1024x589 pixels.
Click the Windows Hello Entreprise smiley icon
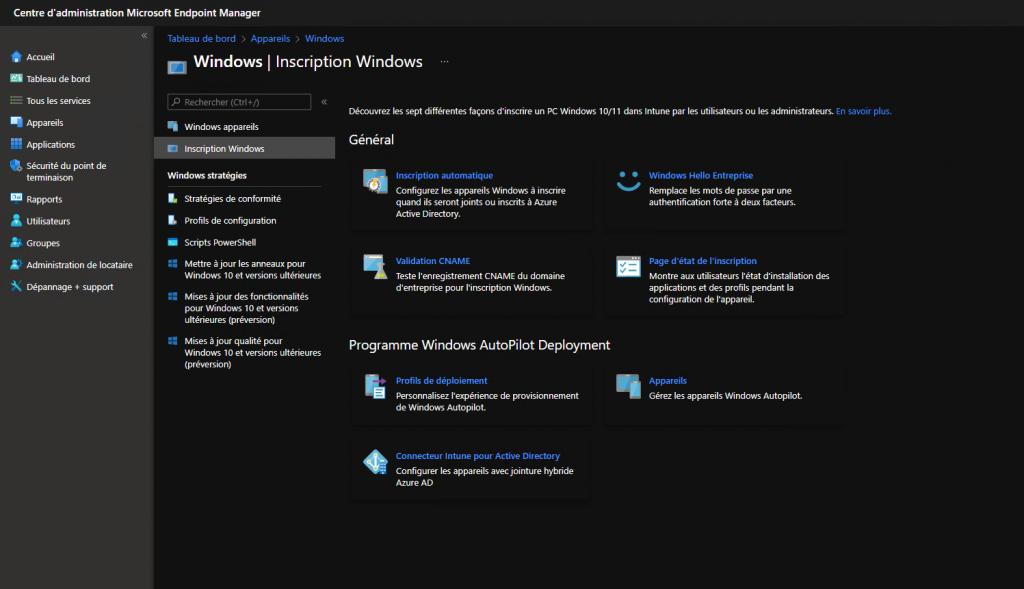tap(628, 181)
